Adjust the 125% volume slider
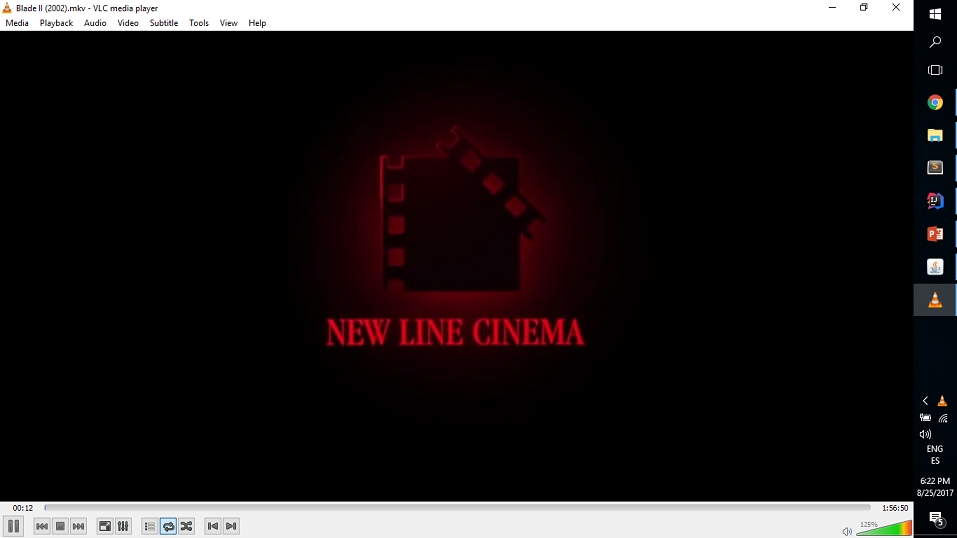957x538 pixels. (x=884, y=528)
